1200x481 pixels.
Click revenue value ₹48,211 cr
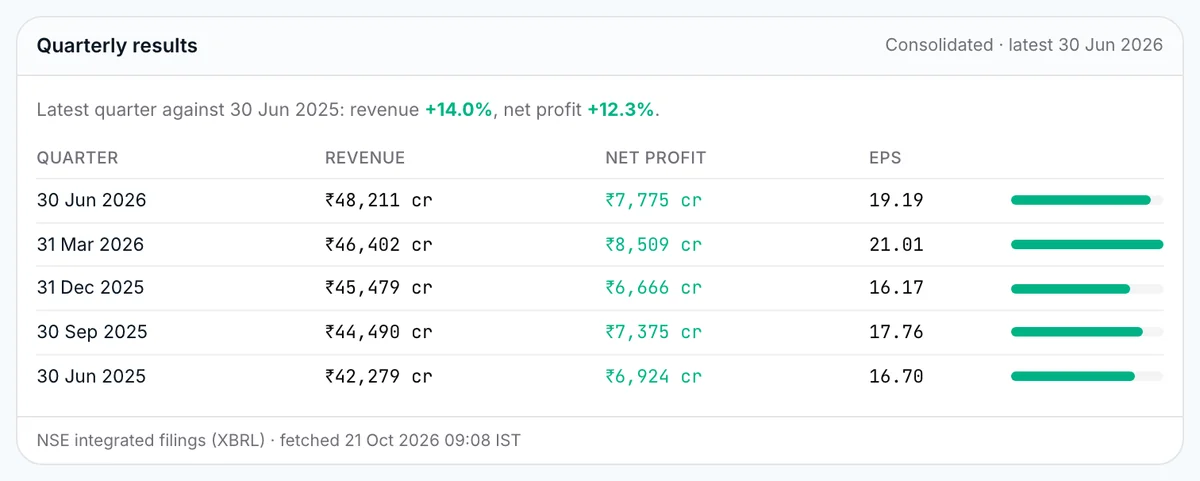point(379,200)
